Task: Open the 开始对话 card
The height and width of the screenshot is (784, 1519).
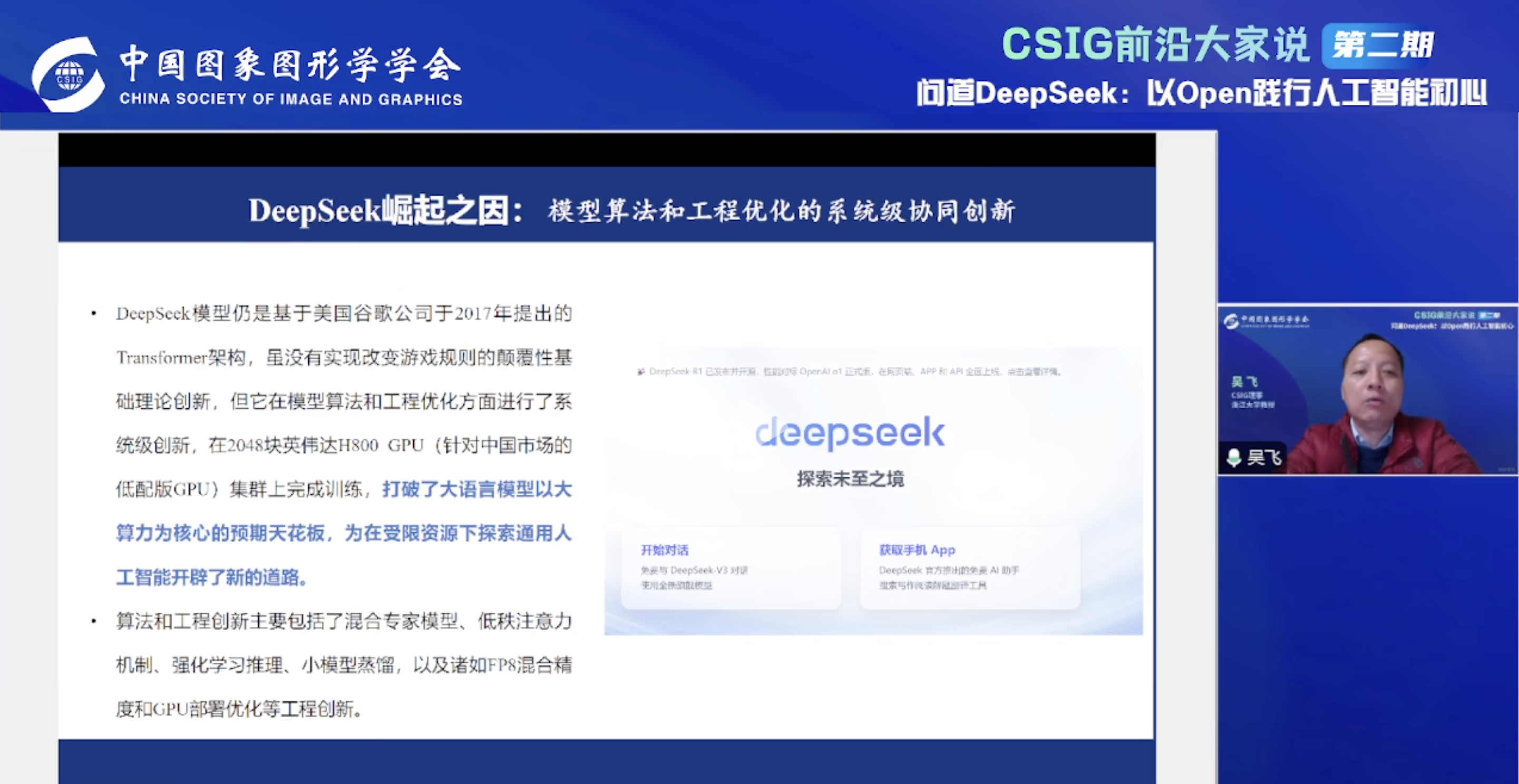Action: pyautogui.click(x=731, y=567)
